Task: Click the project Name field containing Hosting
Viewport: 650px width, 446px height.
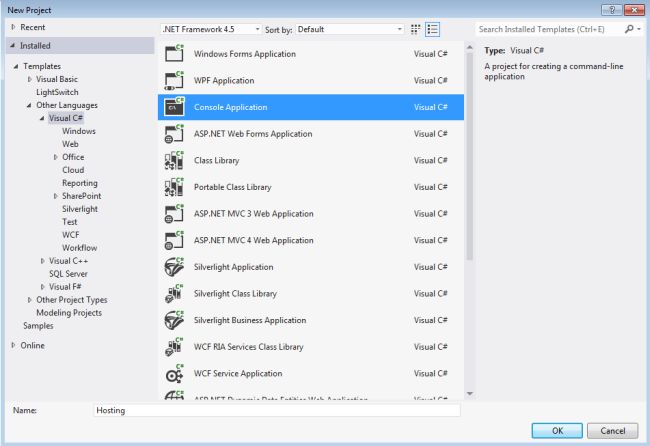Action: (x=276, y=410)
